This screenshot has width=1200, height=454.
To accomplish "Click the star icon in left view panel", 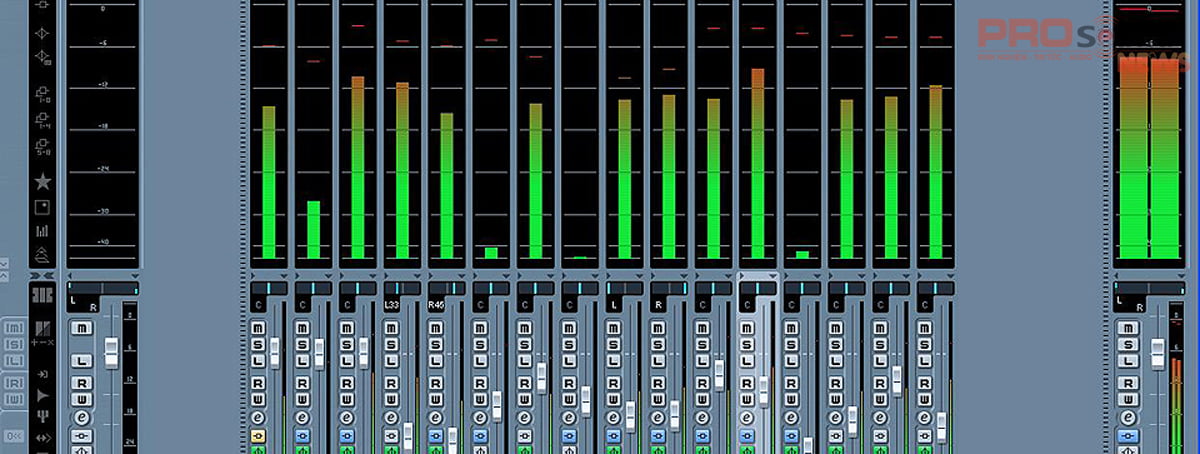I will coord(43,181).
